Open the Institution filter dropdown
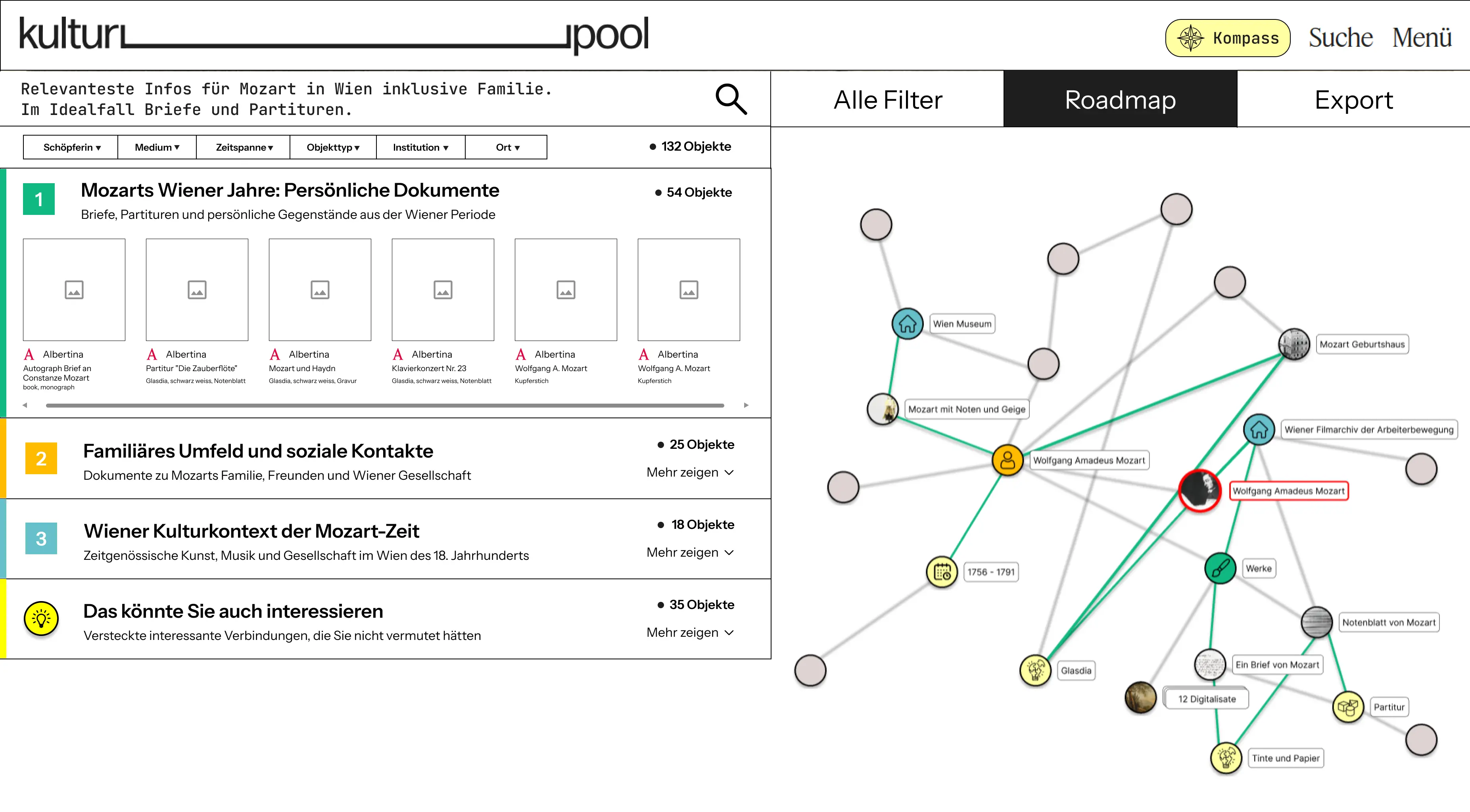Image resolution: width=1470 pixels, height=812 pixels. coord(420,147)
